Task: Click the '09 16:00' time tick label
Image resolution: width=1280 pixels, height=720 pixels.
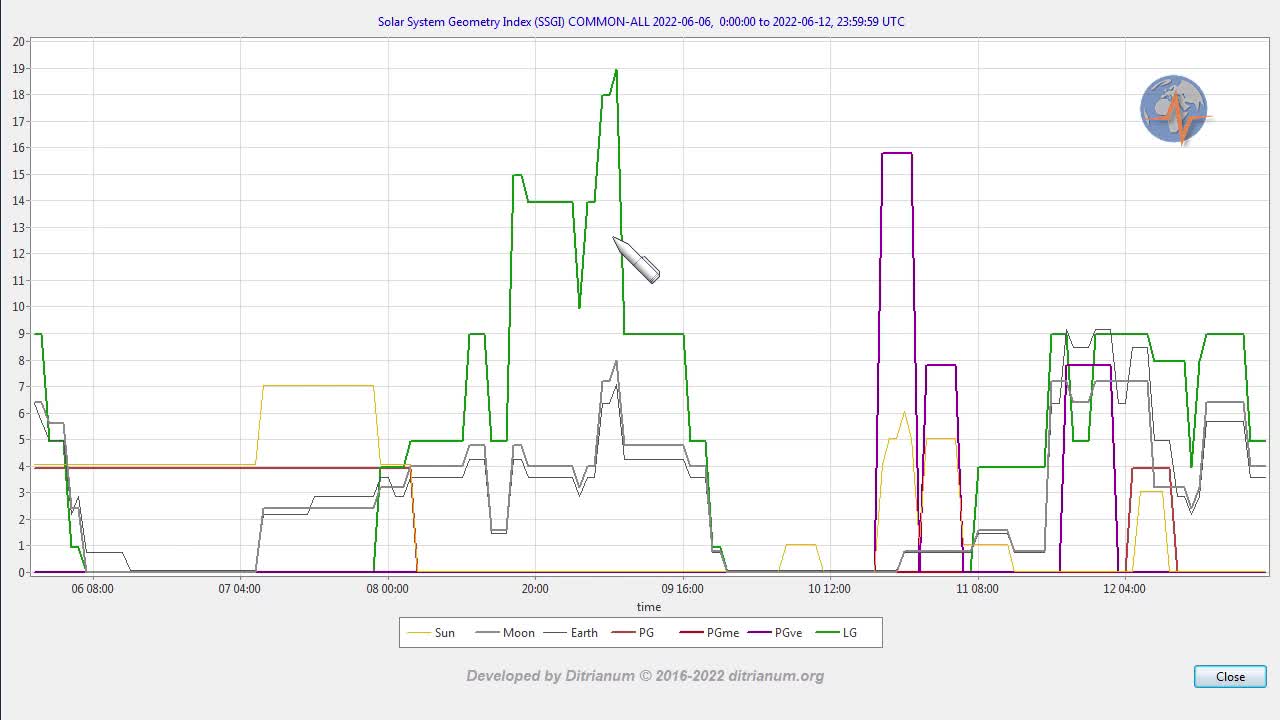Action: point(682,589)
